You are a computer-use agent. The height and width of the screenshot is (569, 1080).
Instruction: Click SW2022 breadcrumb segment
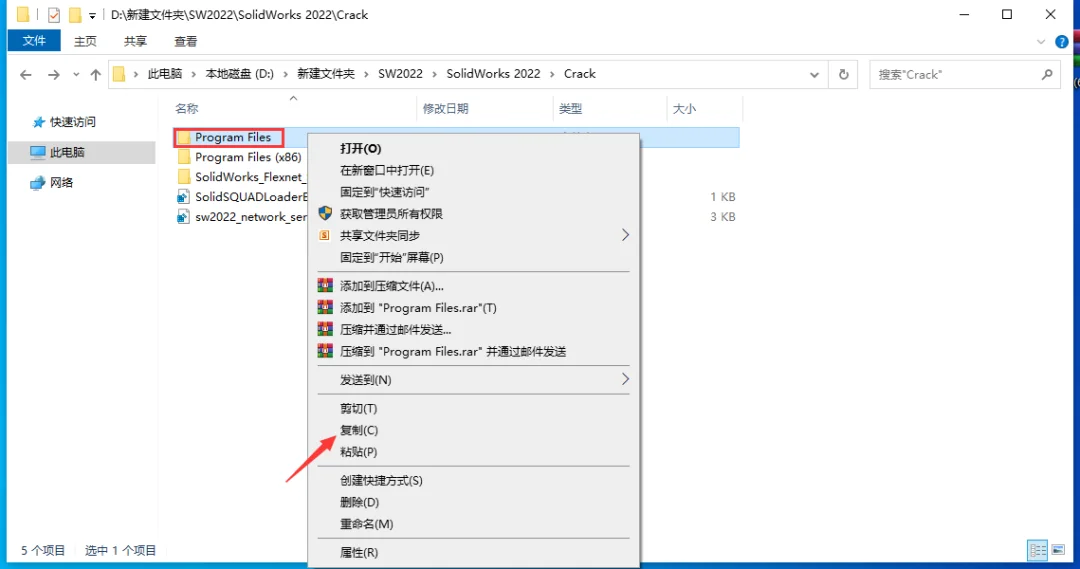pos(400,74)
